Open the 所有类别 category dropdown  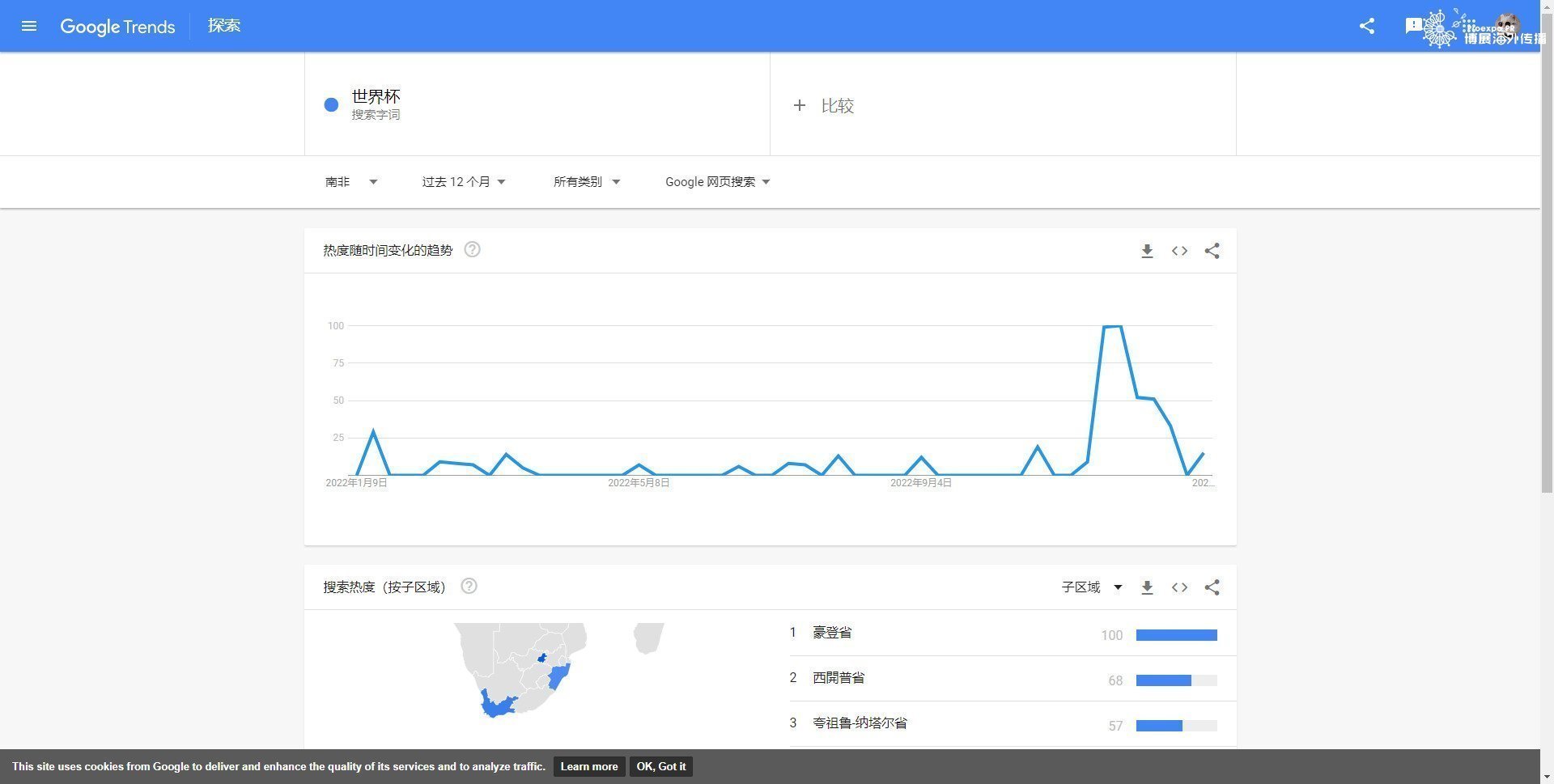587,182
